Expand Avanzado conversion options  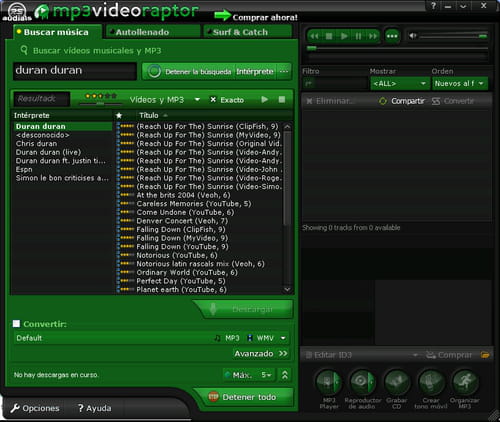[261, 354]
